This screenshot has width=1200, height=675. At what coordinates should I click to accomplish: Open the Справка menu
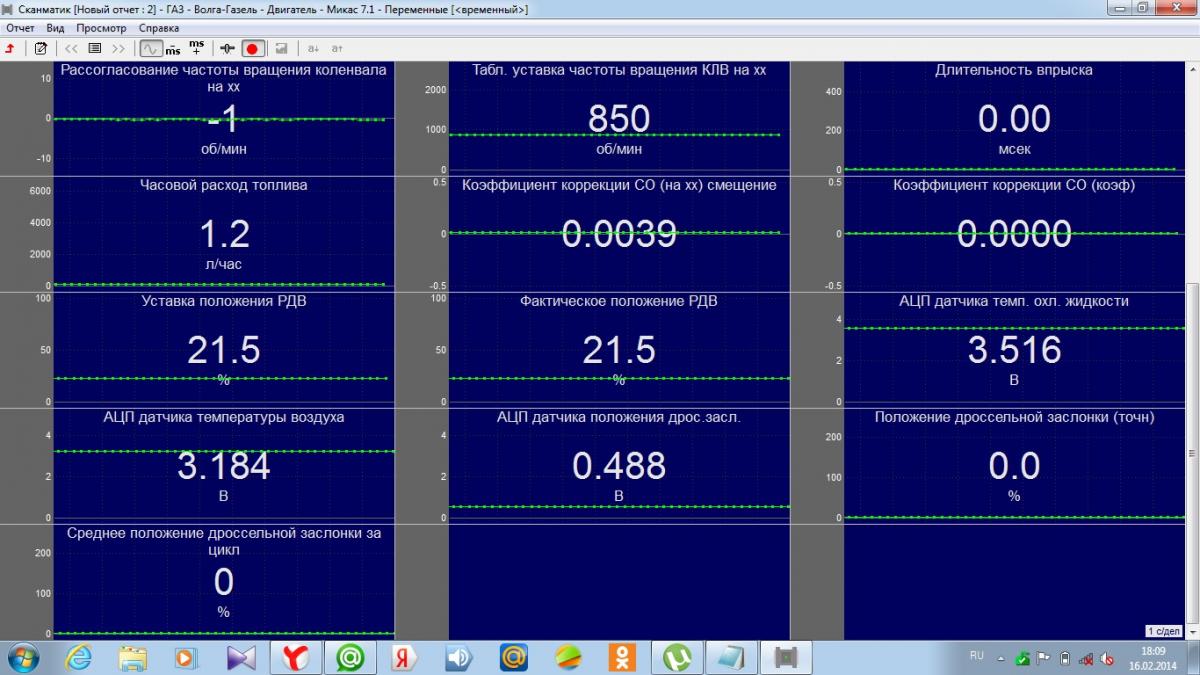tap(159, 28)
